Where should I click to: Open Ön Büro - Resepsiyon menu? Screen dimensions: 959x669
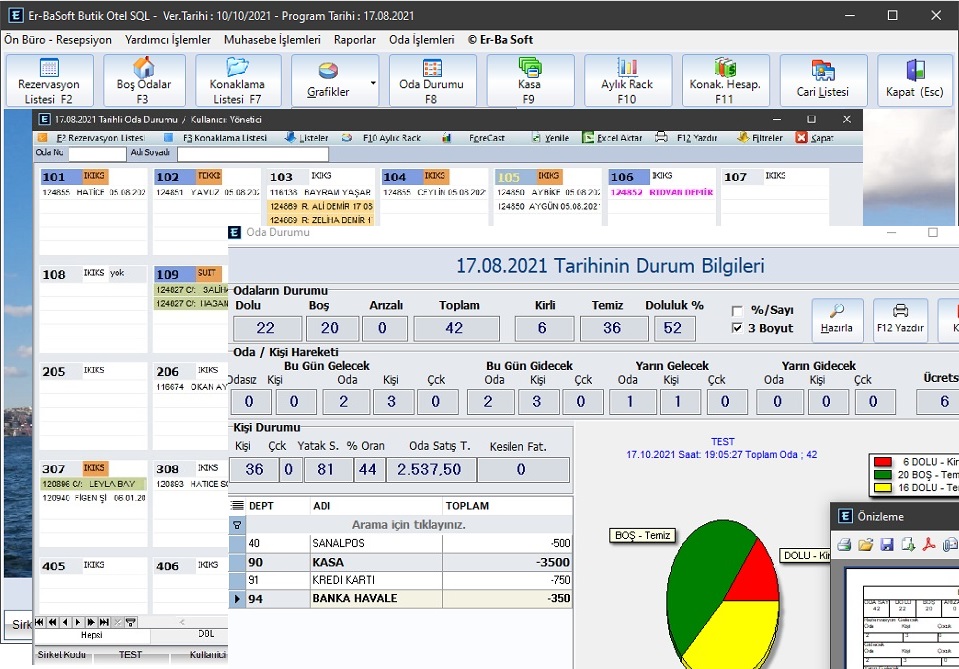click(58, 40)
